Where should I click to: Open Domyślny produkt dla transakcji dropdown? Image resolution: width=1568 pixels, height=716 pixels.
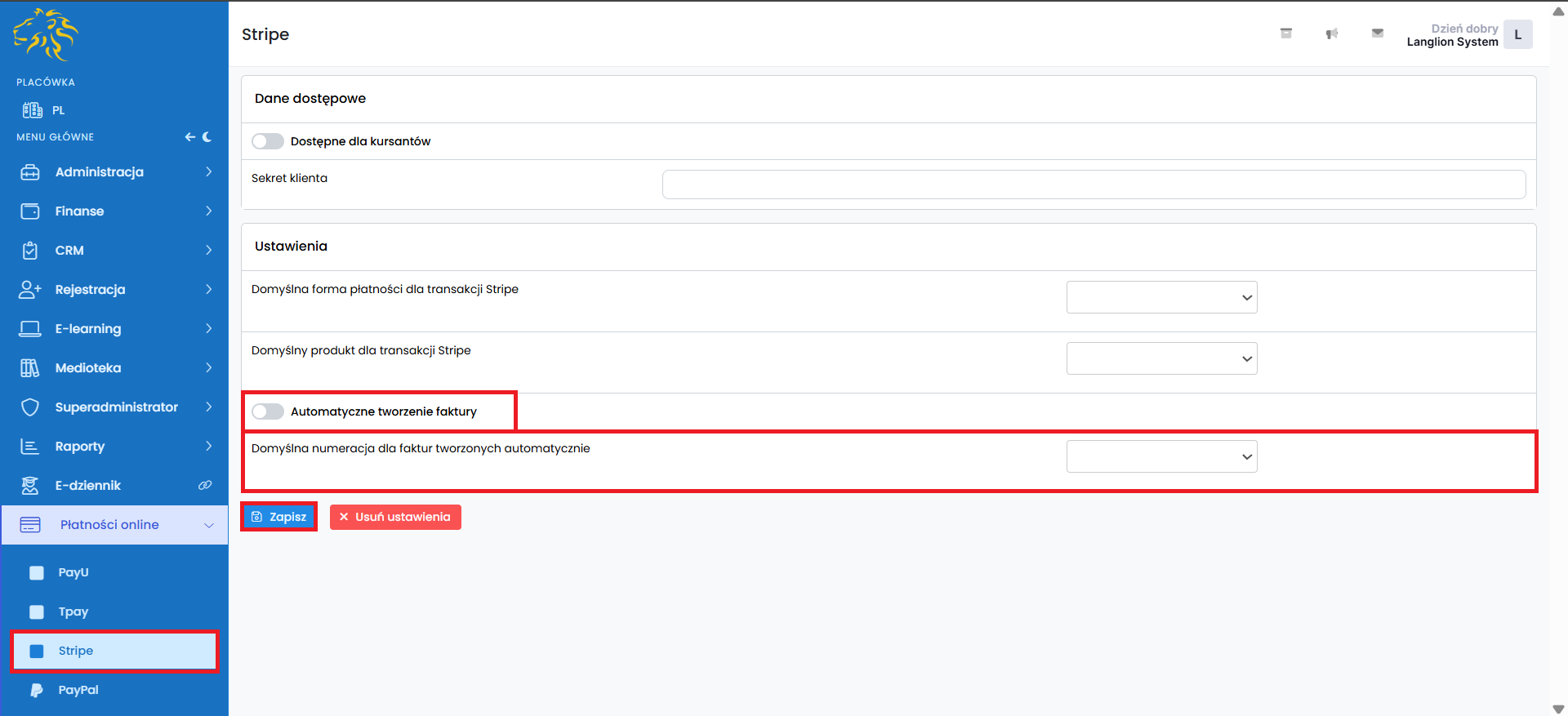[1160, 358]
